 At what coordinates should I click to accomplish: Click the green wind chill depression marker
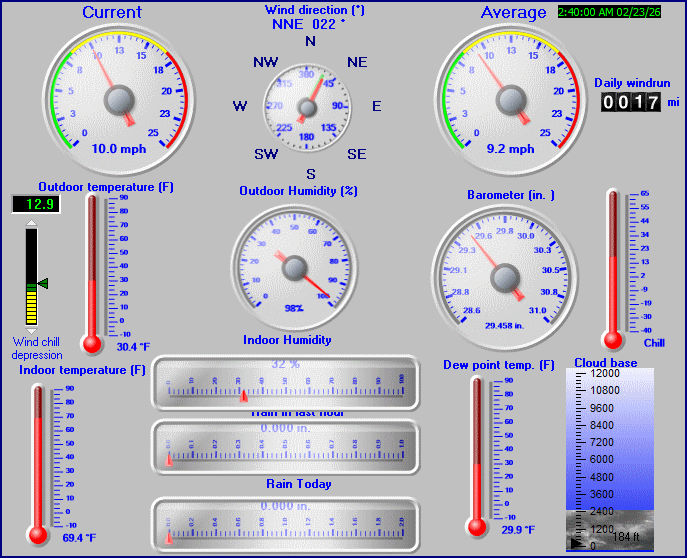(42, 284)
